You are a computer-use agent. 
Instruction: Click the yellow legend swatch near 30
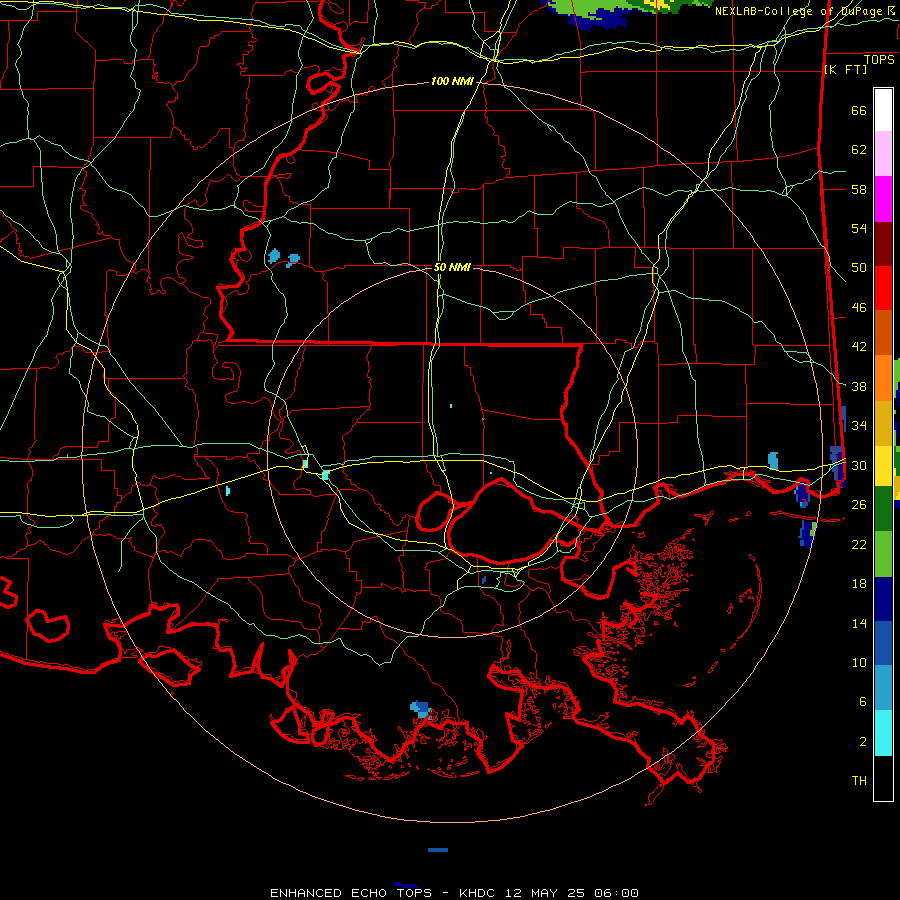[883, 465]
